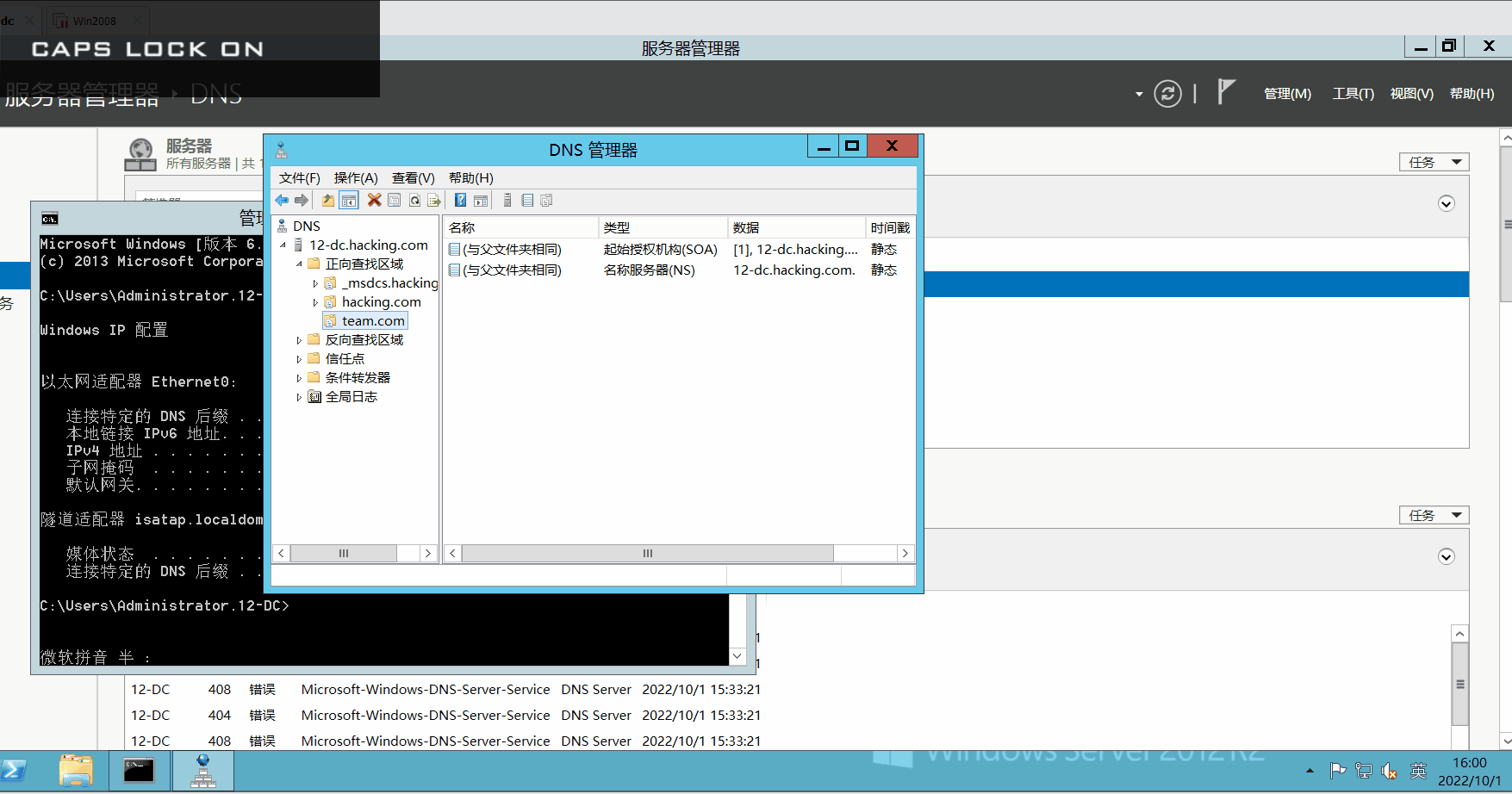Sort records by the 时间戳 column header
1512x794 pixels.
[890, 227]
